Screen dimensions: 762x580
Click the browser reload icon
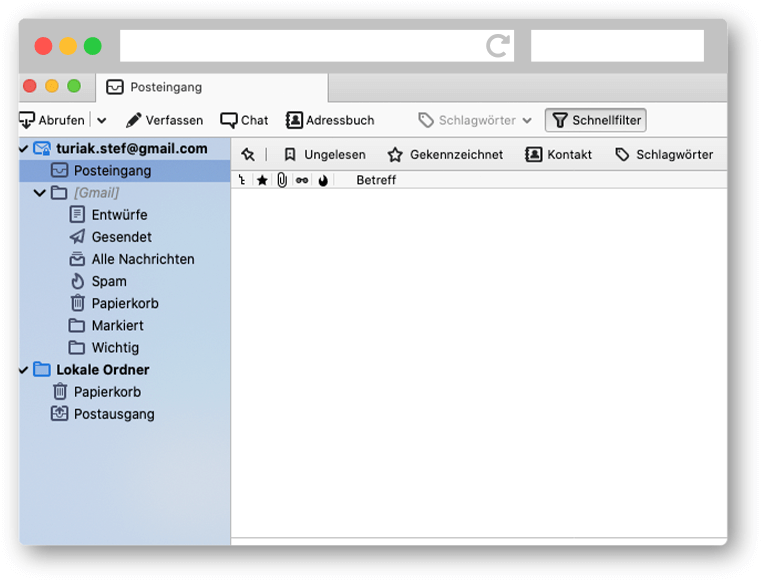click(498, 46)
